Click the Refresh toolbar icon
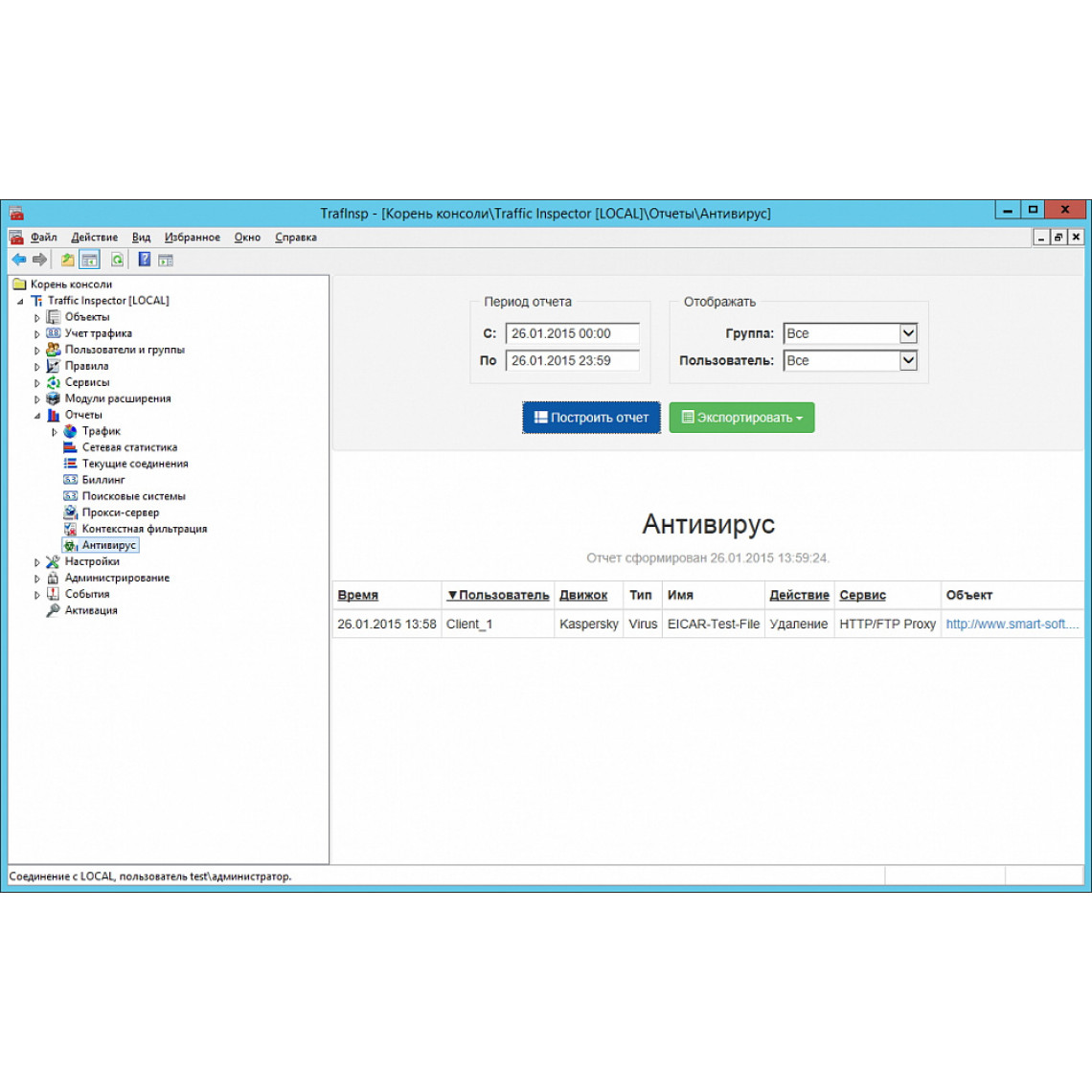Viewport: 1092px width, 1092px height. pos(118,260)
